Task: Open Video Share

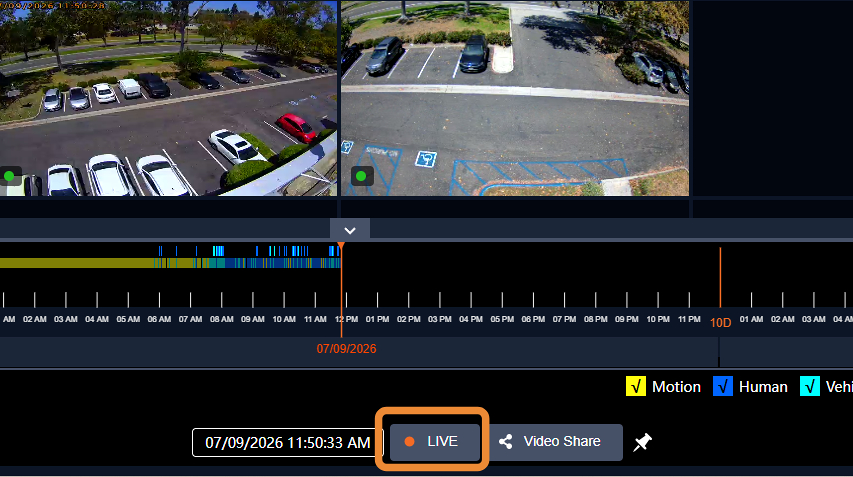Action: click(x=554, y=442)
